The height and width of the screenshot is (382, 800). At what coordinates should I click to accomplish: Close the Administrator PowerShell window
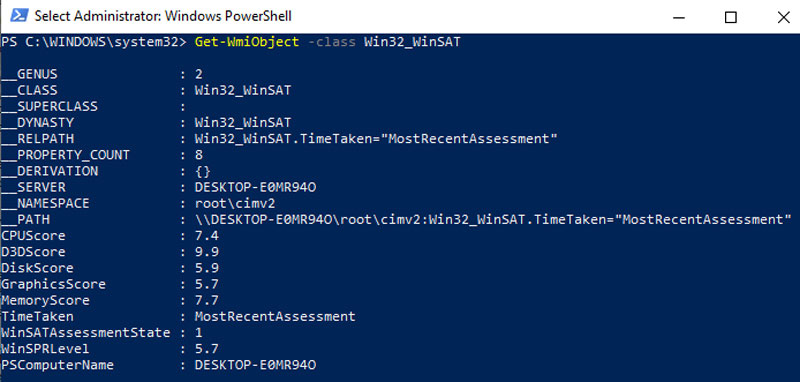tap(783, 17)
